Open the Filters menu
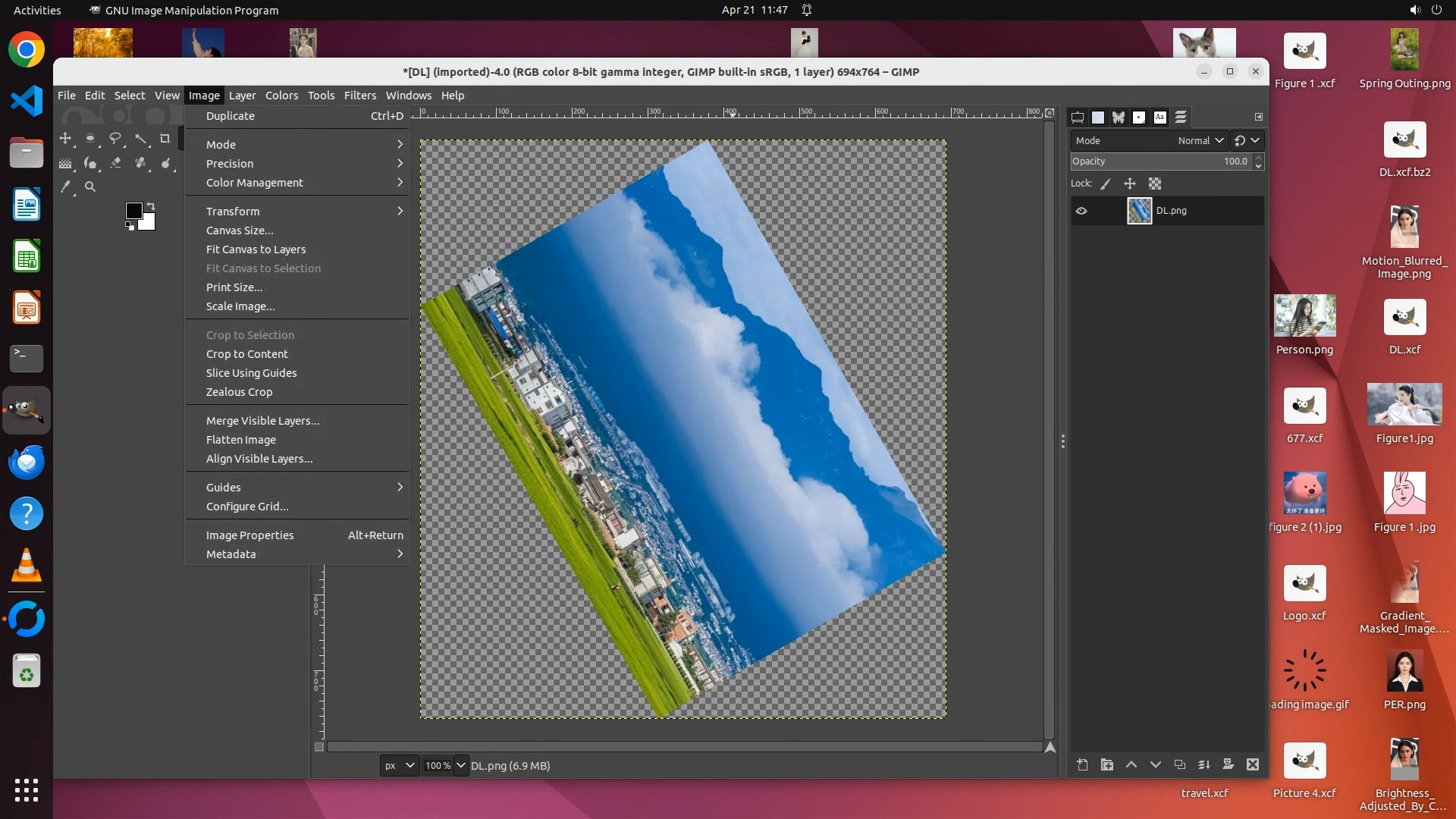Viewport: 1456px width, 819px height. click(x=359, y=96)
